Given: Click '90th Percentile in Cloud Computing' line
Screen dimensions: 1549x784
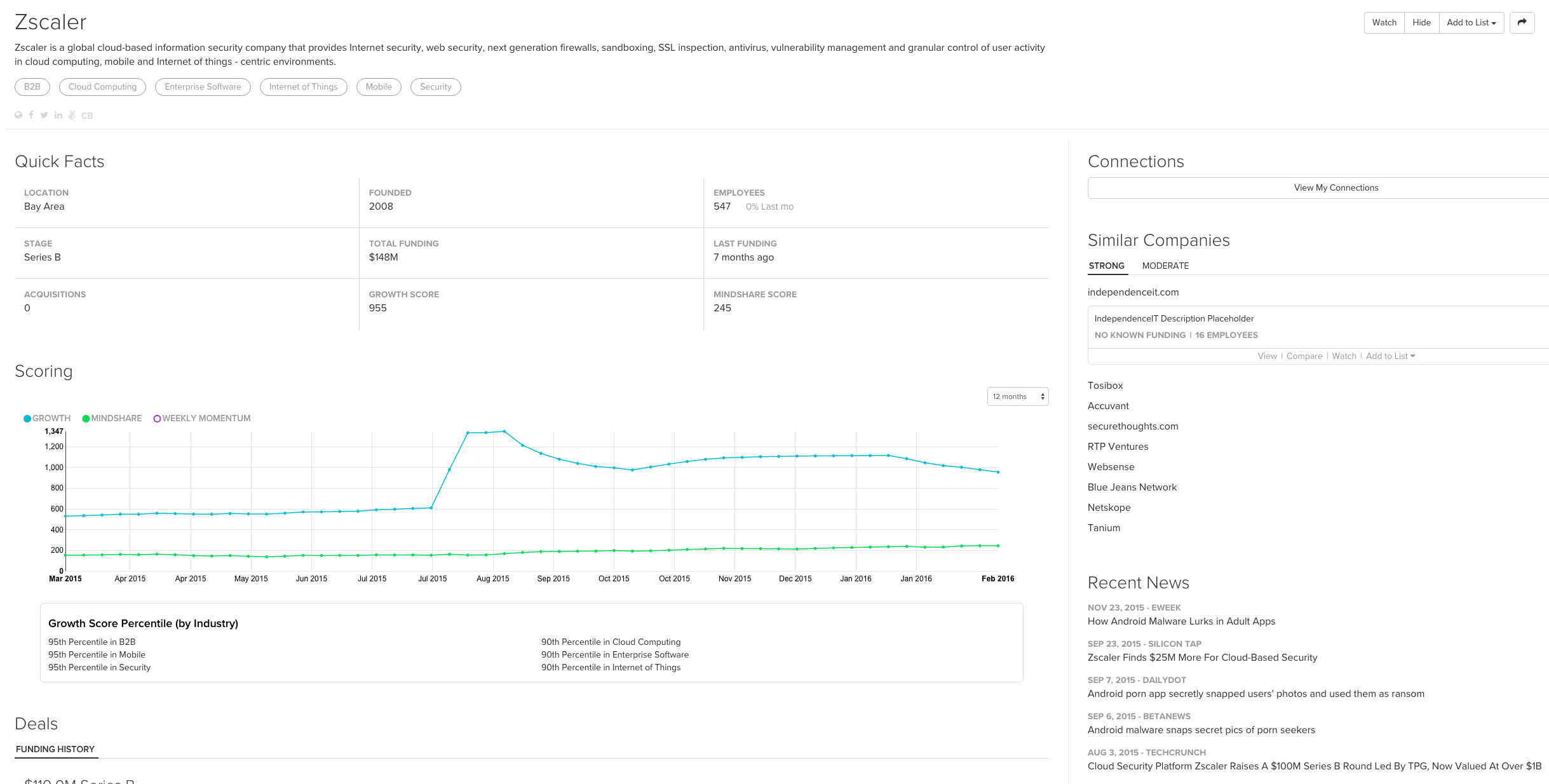Looking at the screenshot, I should coord(611,642).
